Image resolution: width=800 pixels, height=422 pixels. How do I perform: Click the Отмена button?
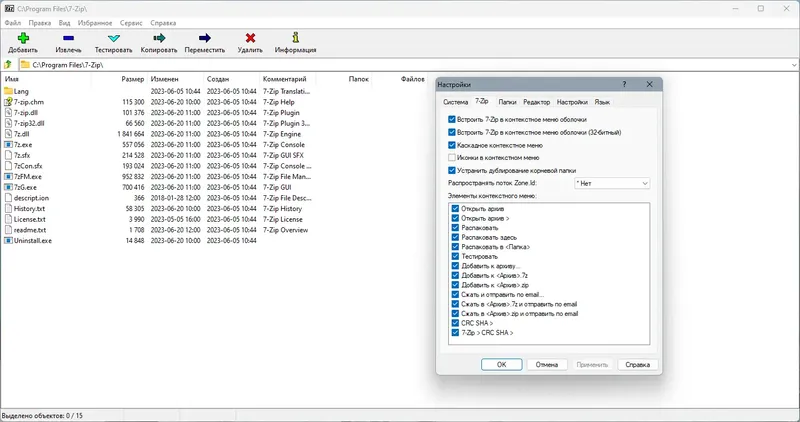click(547, 364)
